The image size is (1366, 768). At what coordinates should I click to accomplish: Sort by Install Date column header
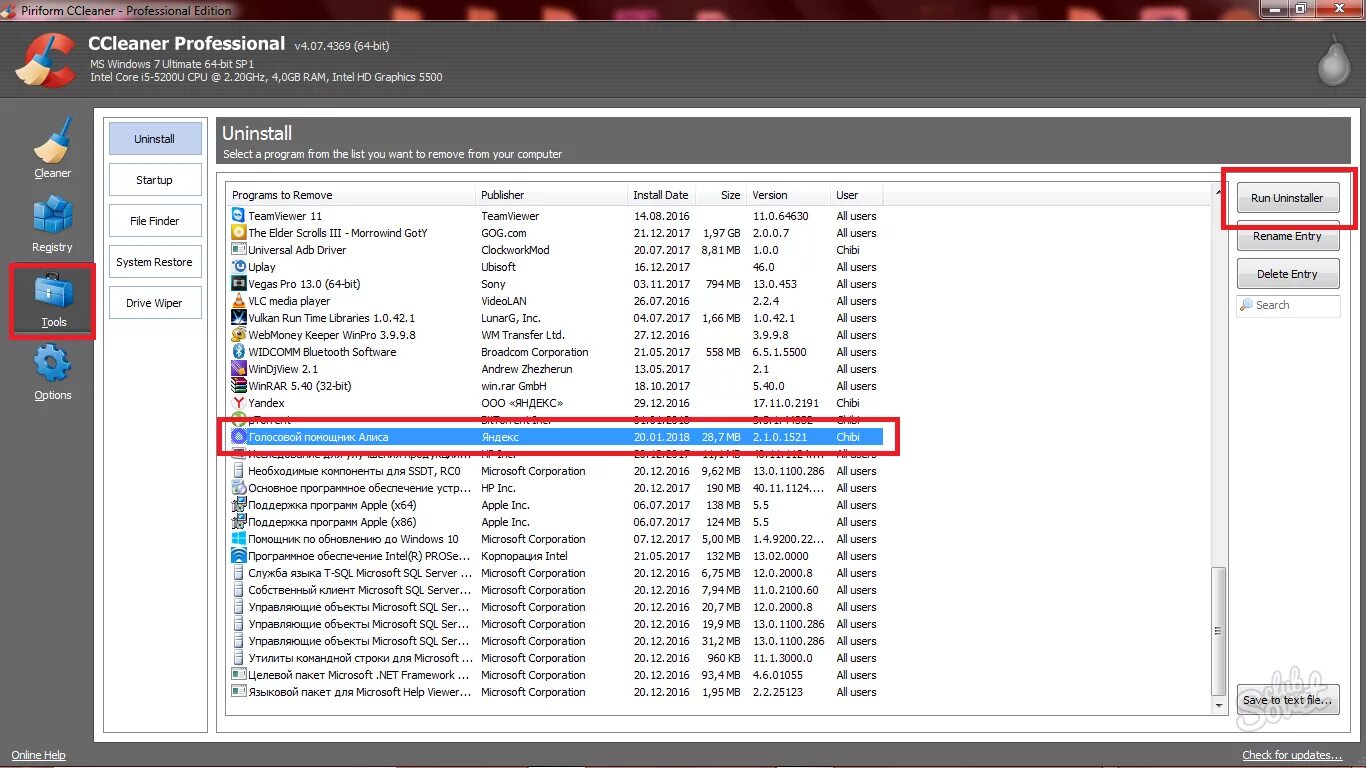661,195
